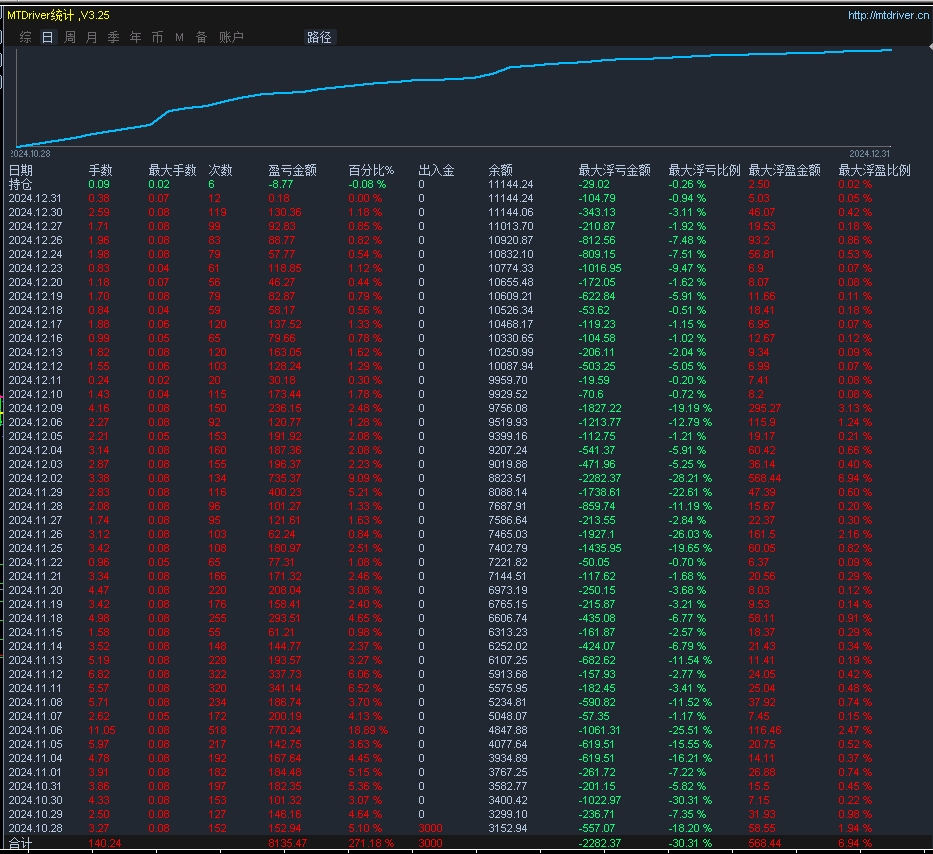Click the 余额 column header
The height and width of the screenshot is (854, 933).
[500, 170]
